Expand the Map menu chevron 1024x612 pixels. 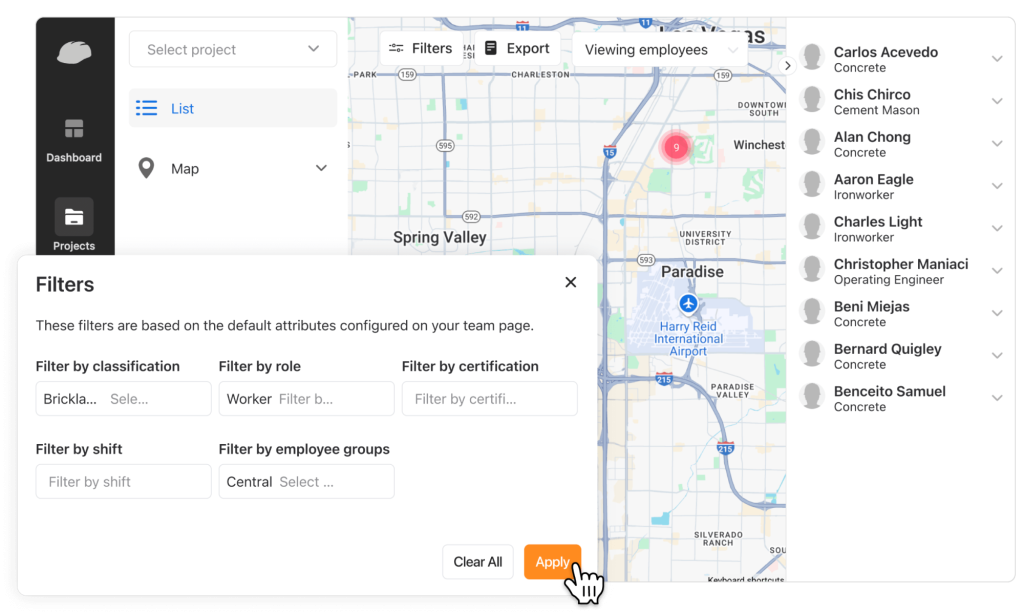point(321,168)
